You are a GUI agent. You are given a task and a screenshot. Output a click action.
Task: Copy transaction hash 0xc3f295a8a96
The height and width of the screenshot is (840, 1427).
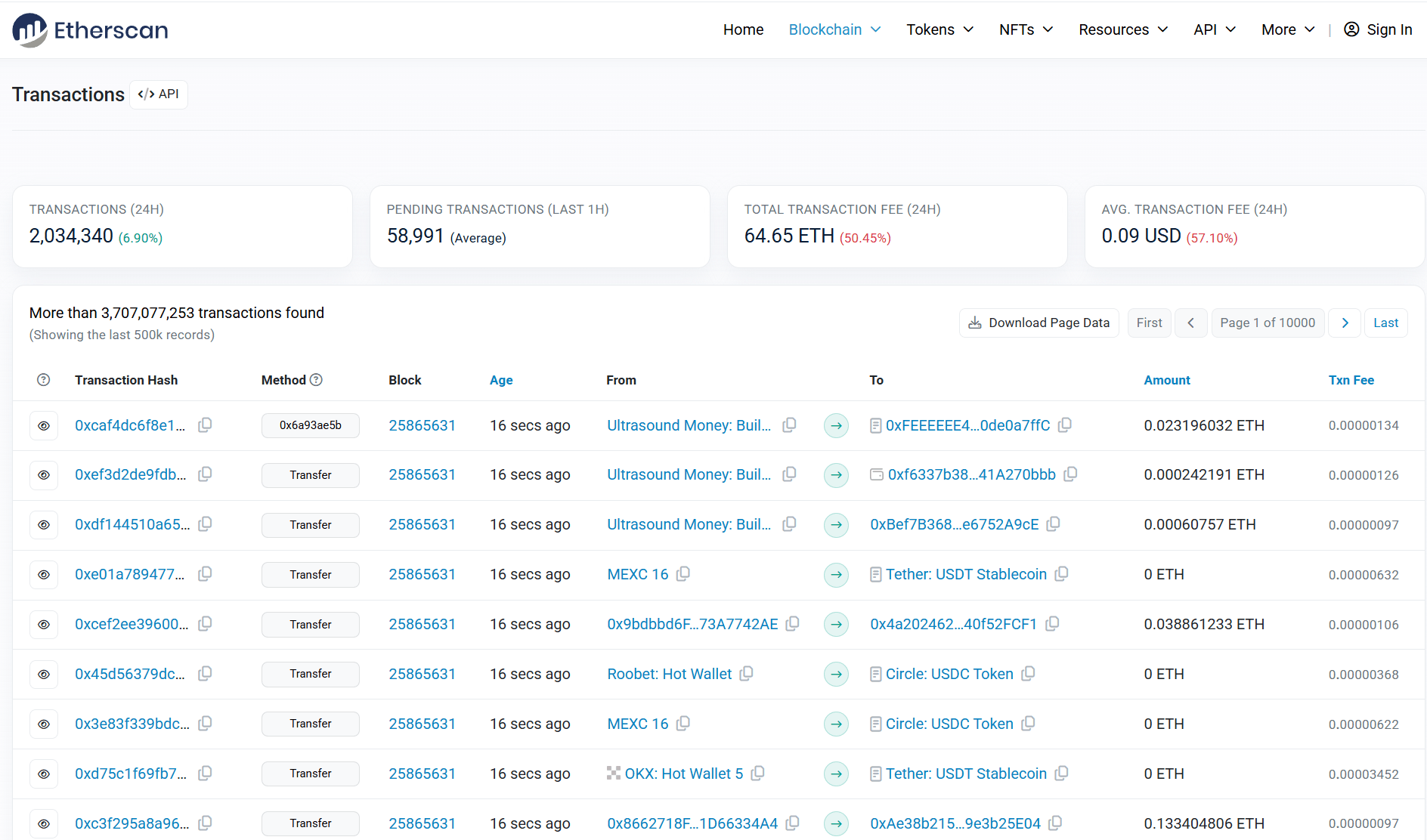[205, 823]
